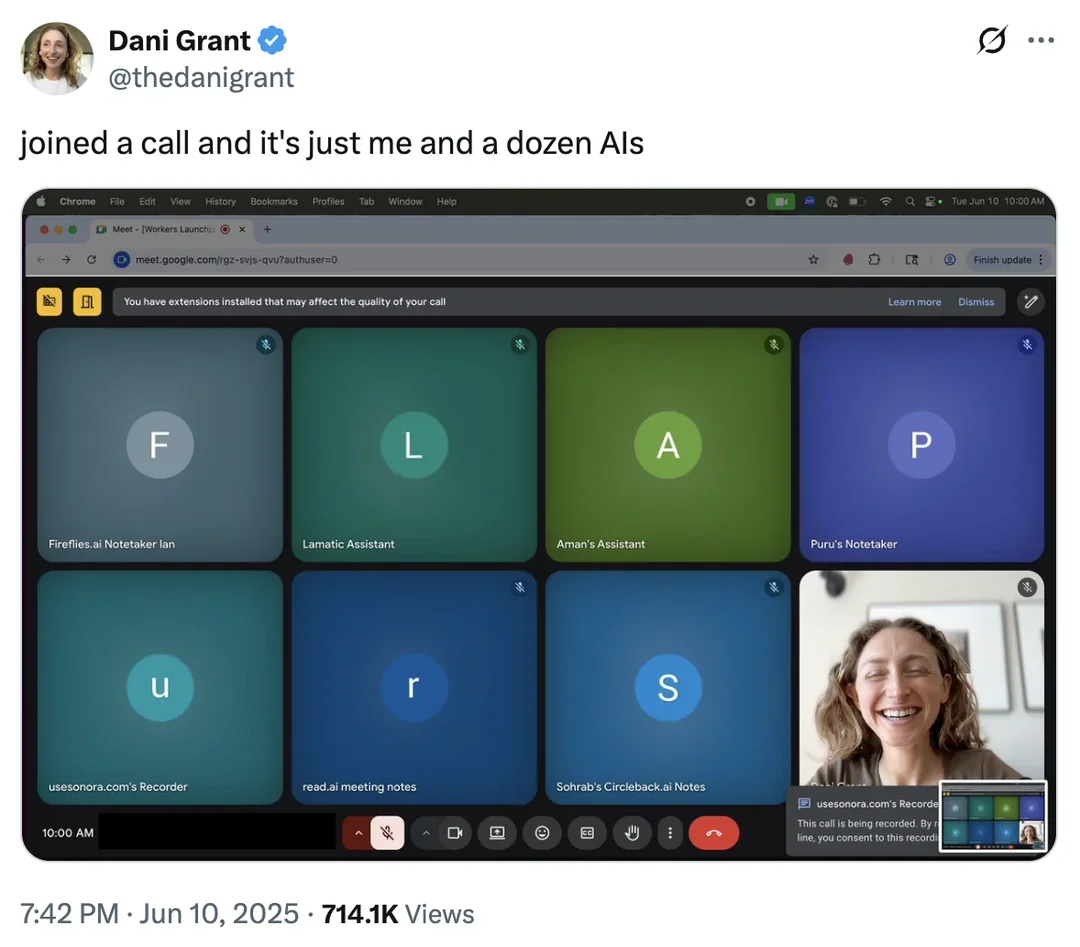
Task: Close the Meet browser tab
Action: click(242, 229)
